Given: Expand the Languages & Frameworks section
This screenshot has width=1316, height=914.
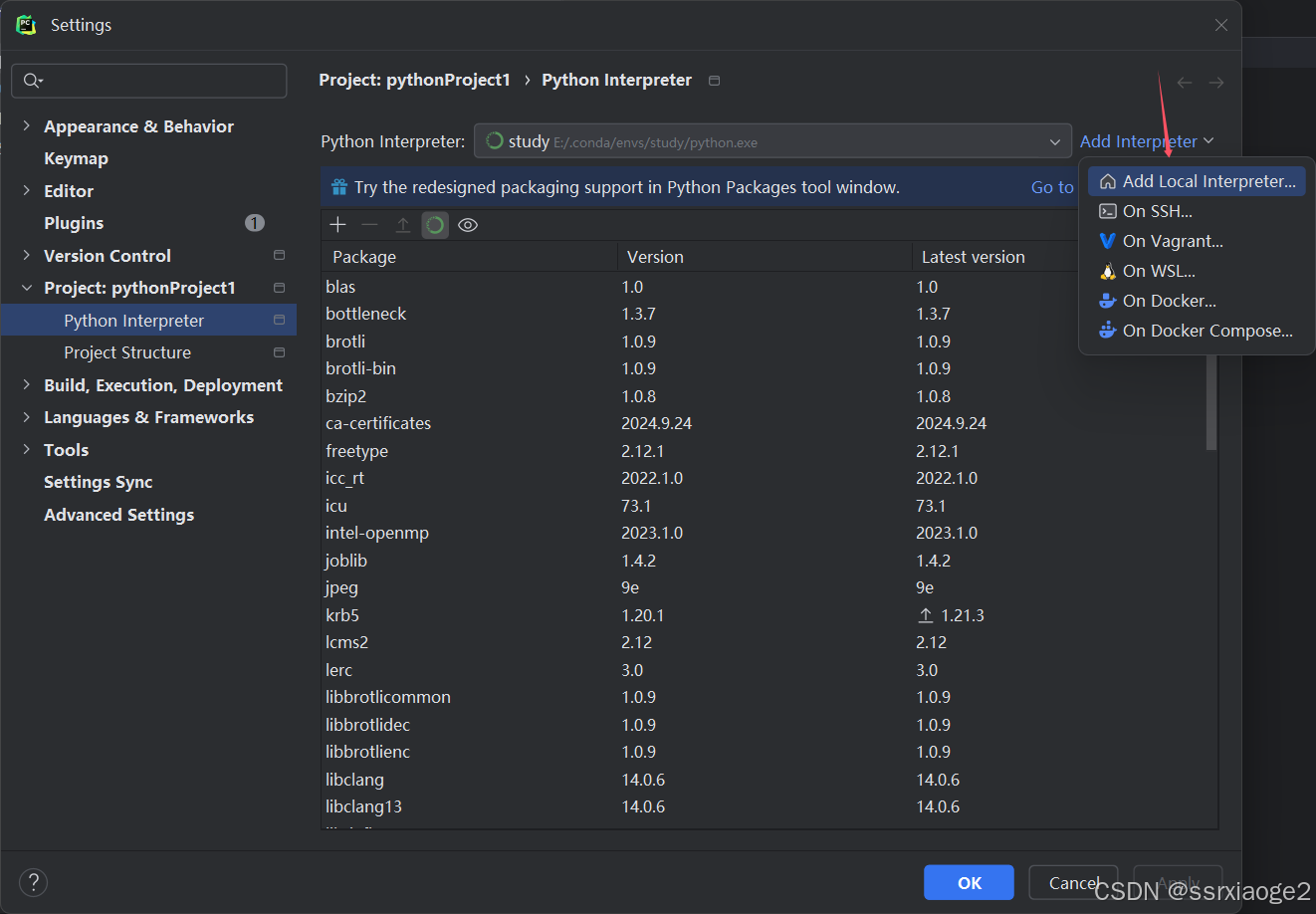Looking at the screenshot, I should click(x=27, y=417).
